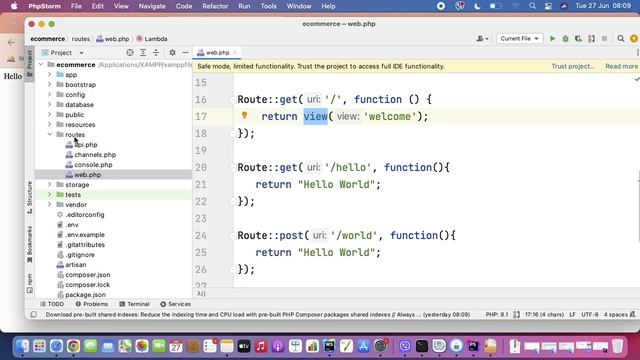This screenshot has width=640, height=360.
Task: Toggle tool window bars icon in status bar
Action: (33, 315)
